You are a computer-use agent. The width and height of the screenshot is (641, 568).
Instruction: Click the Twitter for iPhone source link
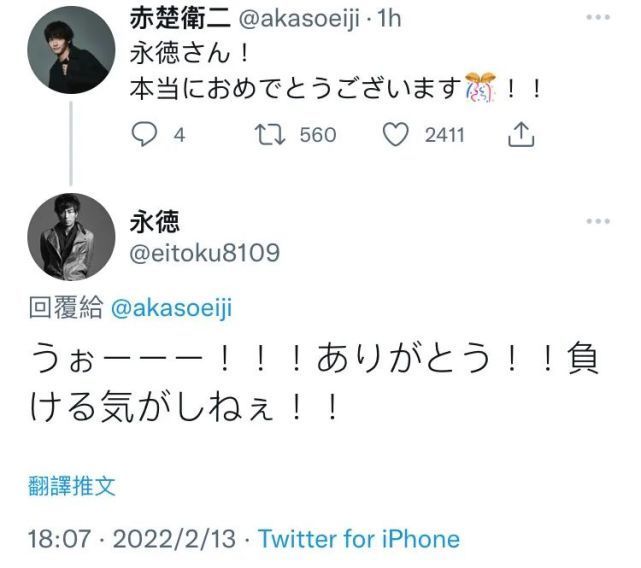pos(359,539)
